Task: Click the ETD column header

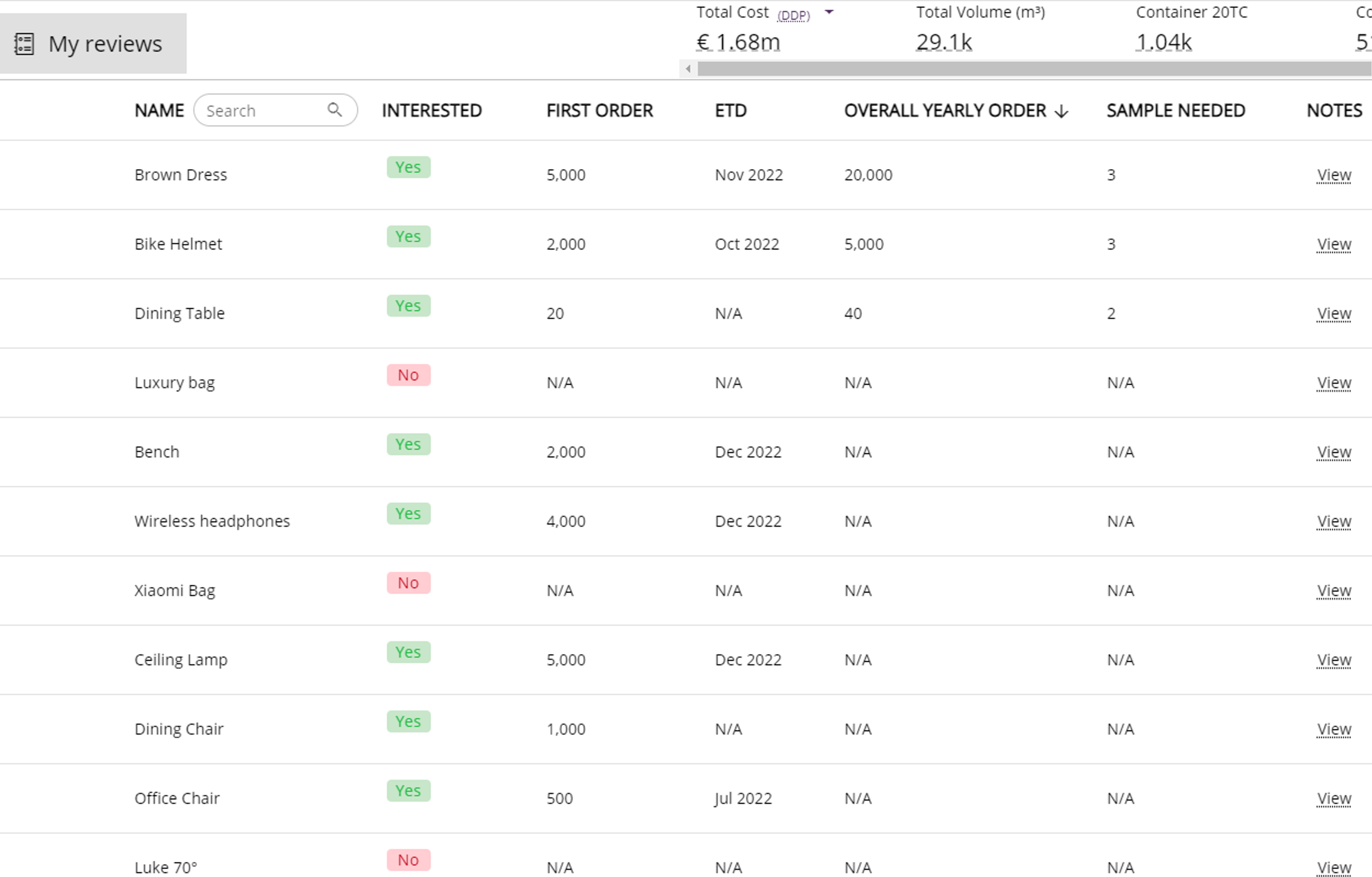Action: click(730, 110)
